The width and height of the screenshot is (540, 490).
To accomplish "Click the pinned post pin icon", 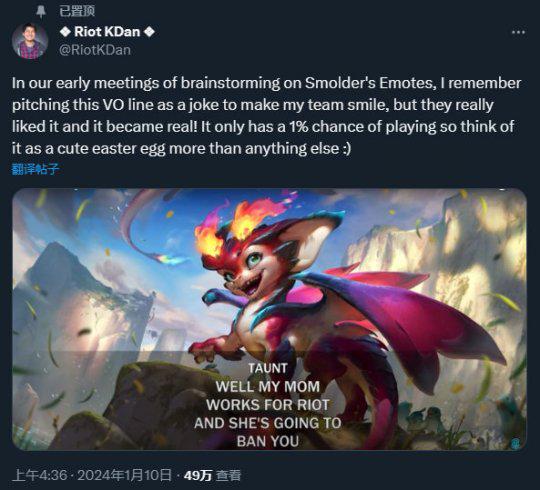I will tap(41, 11).
